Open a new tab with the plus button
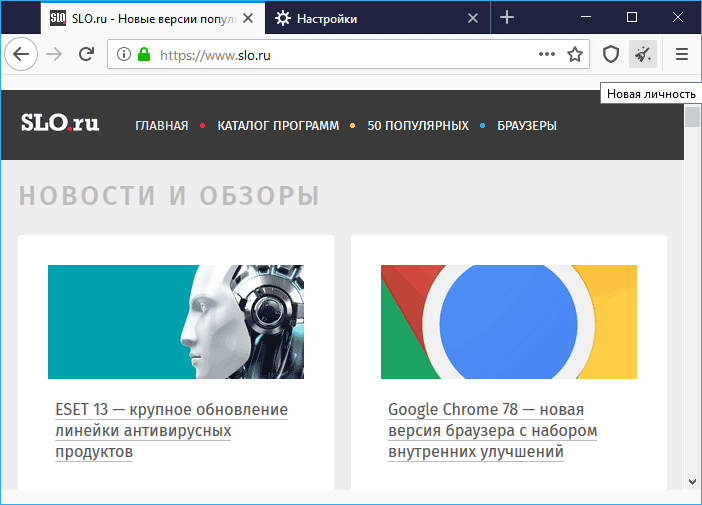 pyautogui.click(x=507, y=17)
